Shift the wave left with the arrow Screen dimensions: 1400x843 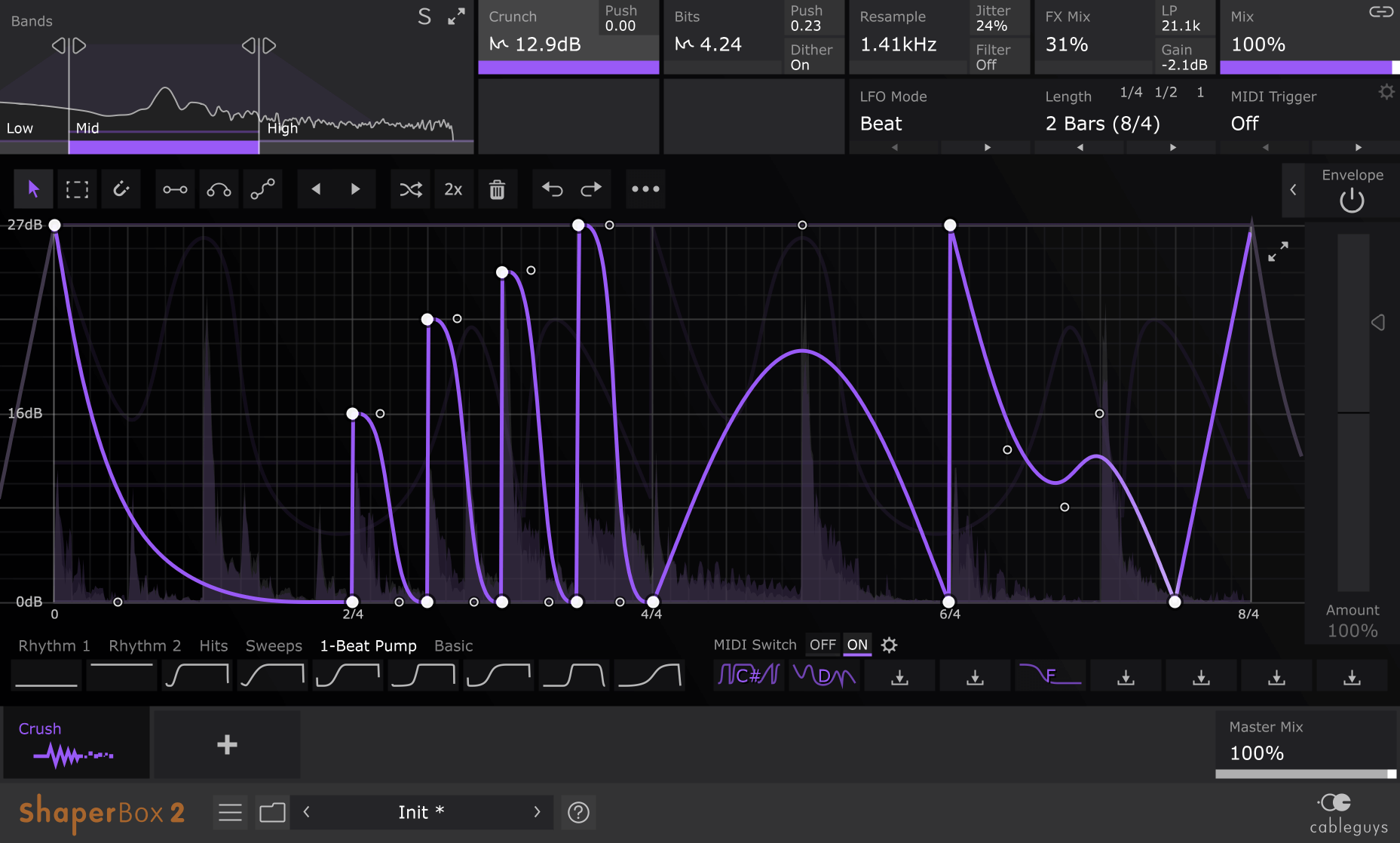317,189
